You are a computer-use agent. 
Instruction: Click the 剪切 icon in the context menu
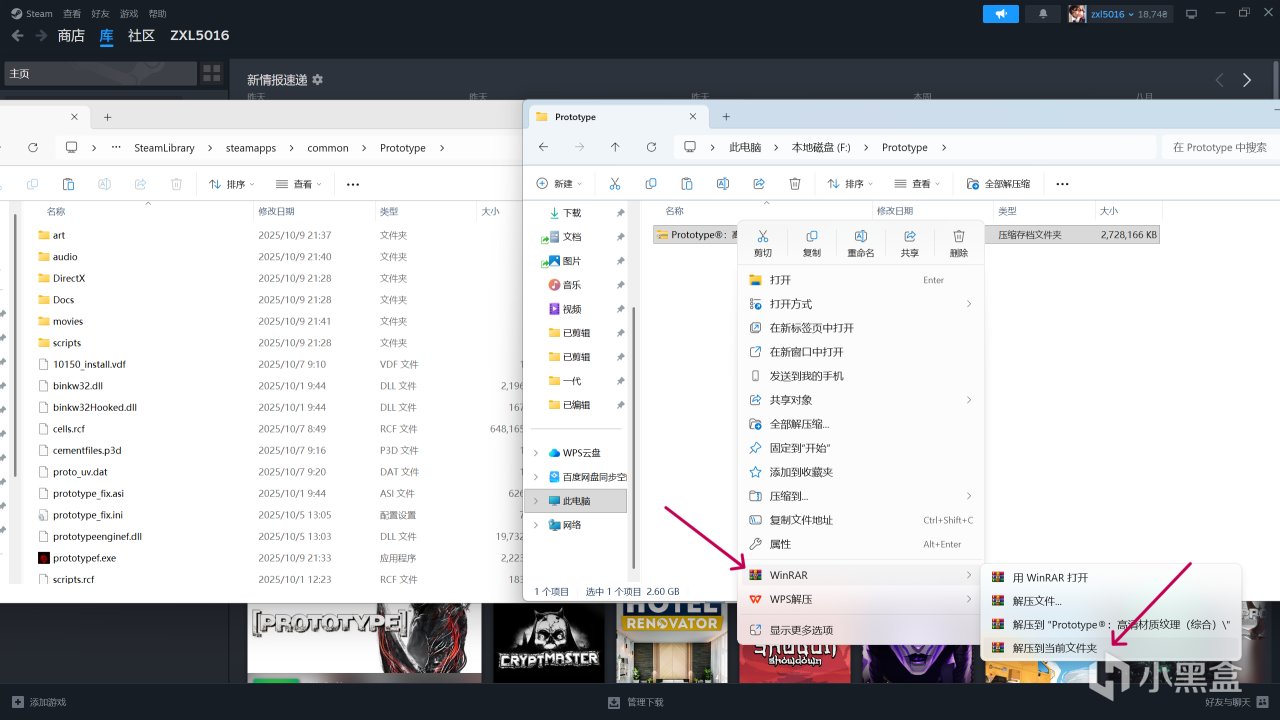[763, 243]
